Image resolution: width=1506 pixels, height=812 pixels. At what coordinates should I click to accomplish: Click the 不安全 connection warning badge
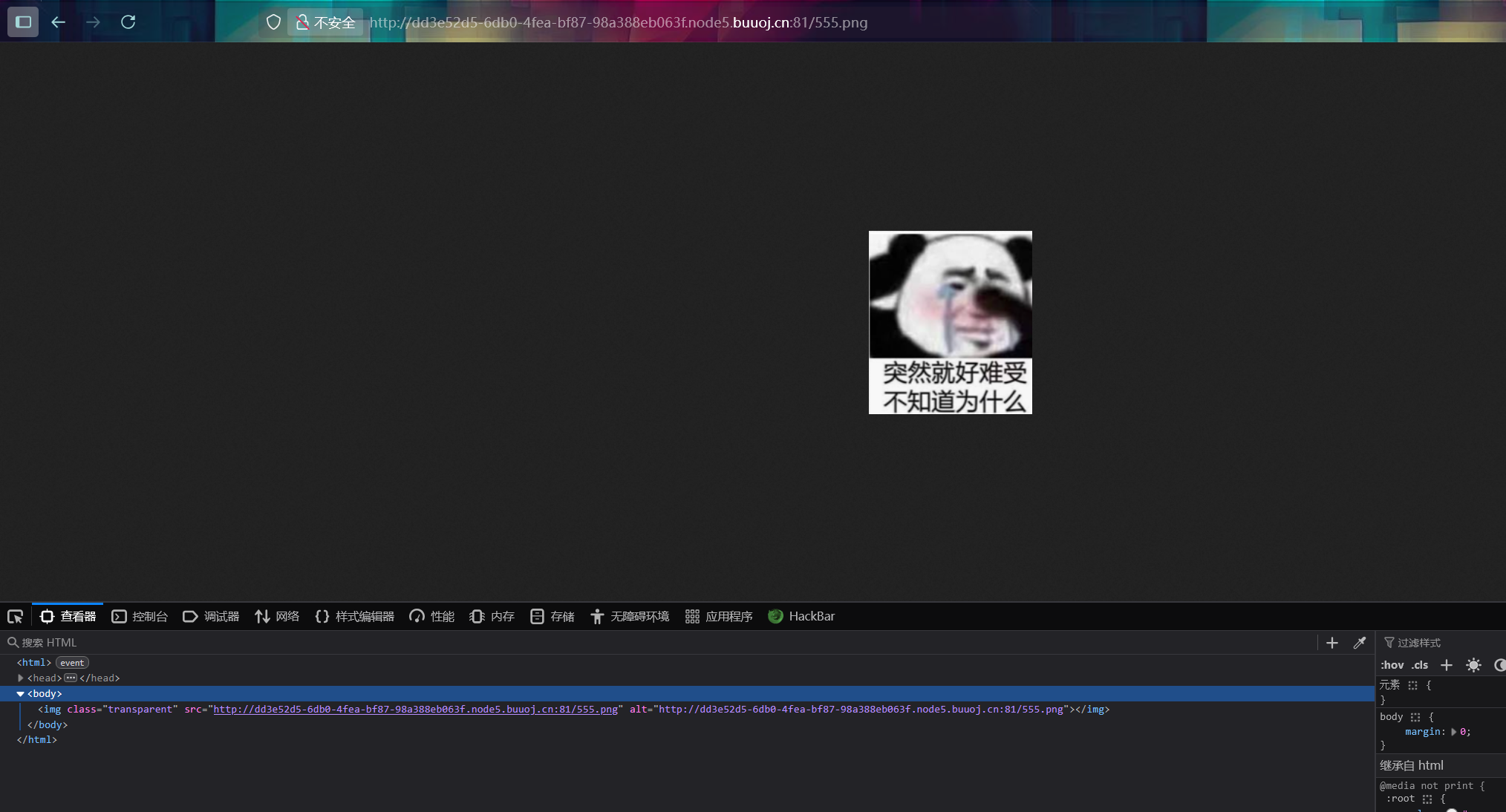click(x=325, y=22)
